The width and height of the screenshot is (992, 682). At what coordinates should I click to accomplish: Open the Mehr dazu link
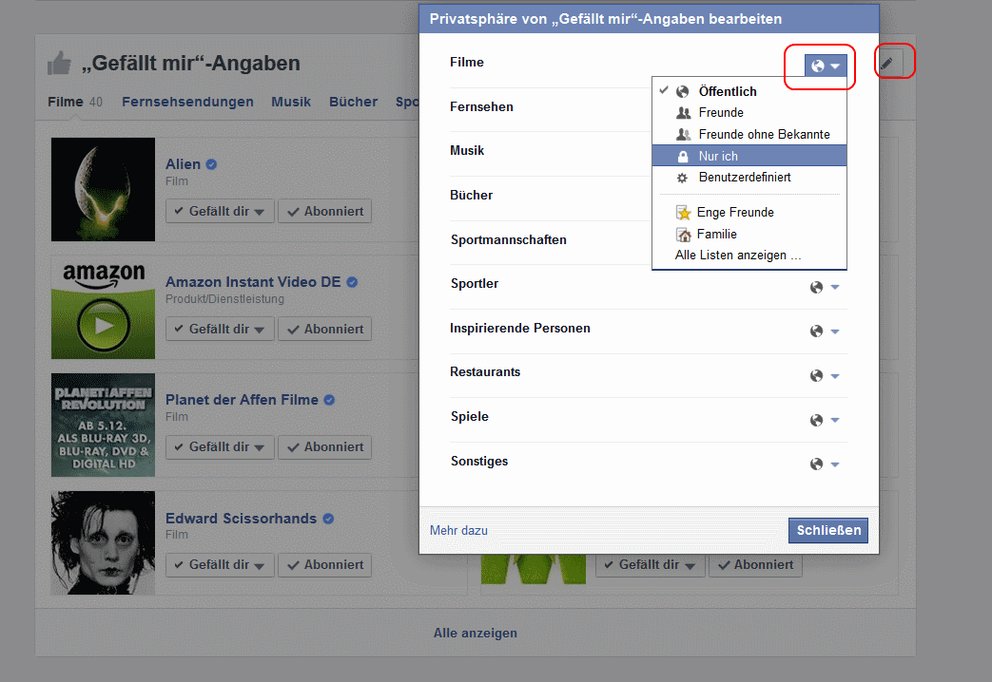[x=458, y=531]
